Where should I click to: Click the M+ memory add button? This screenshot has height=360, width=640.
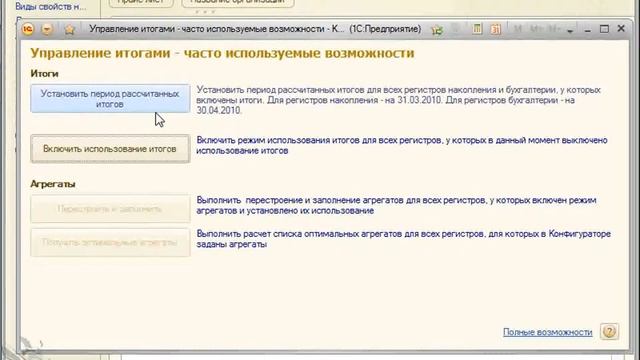(x=536, y=29)
